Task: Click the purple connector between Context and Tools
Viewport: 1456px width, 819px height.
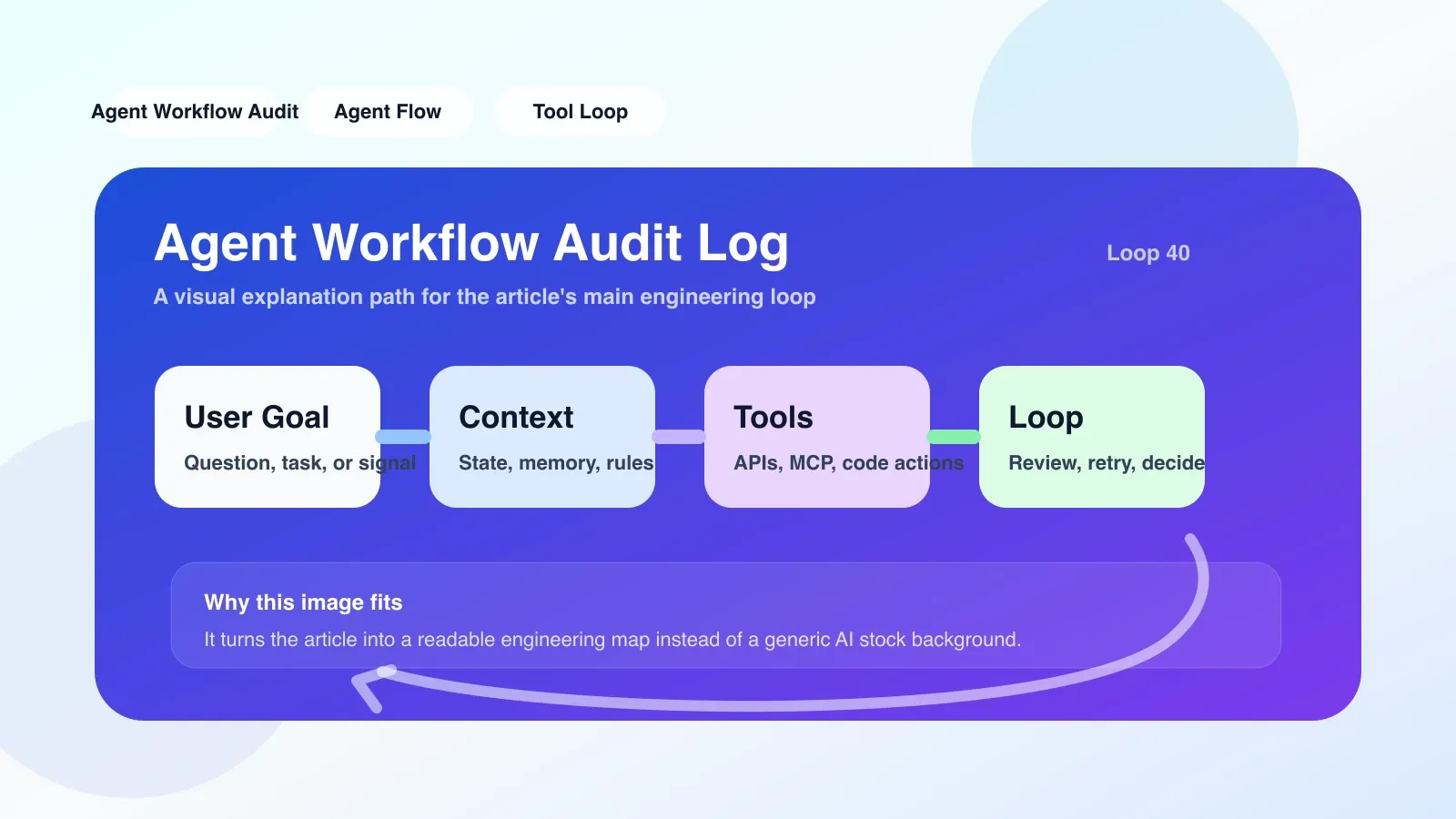Action: pos(679,437)
